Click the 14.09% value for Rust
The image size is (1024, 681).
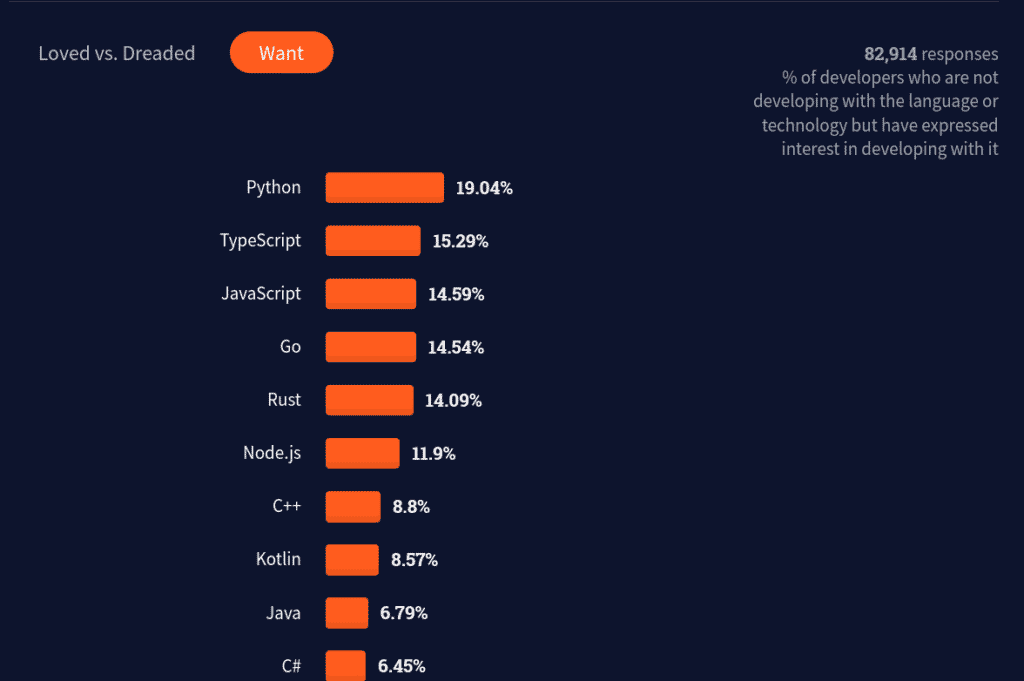453,400
